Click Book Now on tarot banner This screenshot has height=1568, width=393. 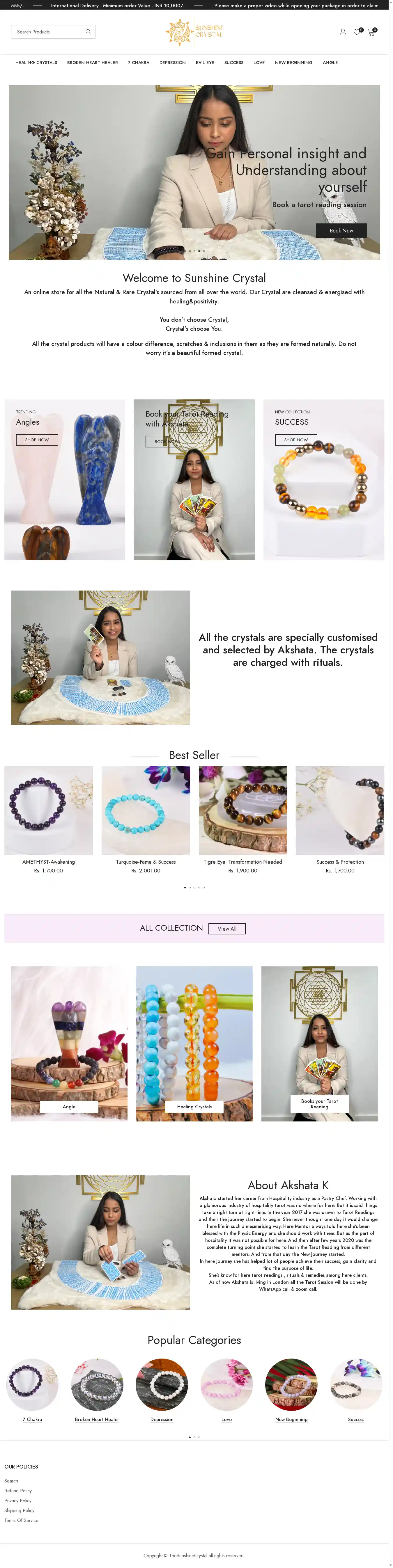341,231
